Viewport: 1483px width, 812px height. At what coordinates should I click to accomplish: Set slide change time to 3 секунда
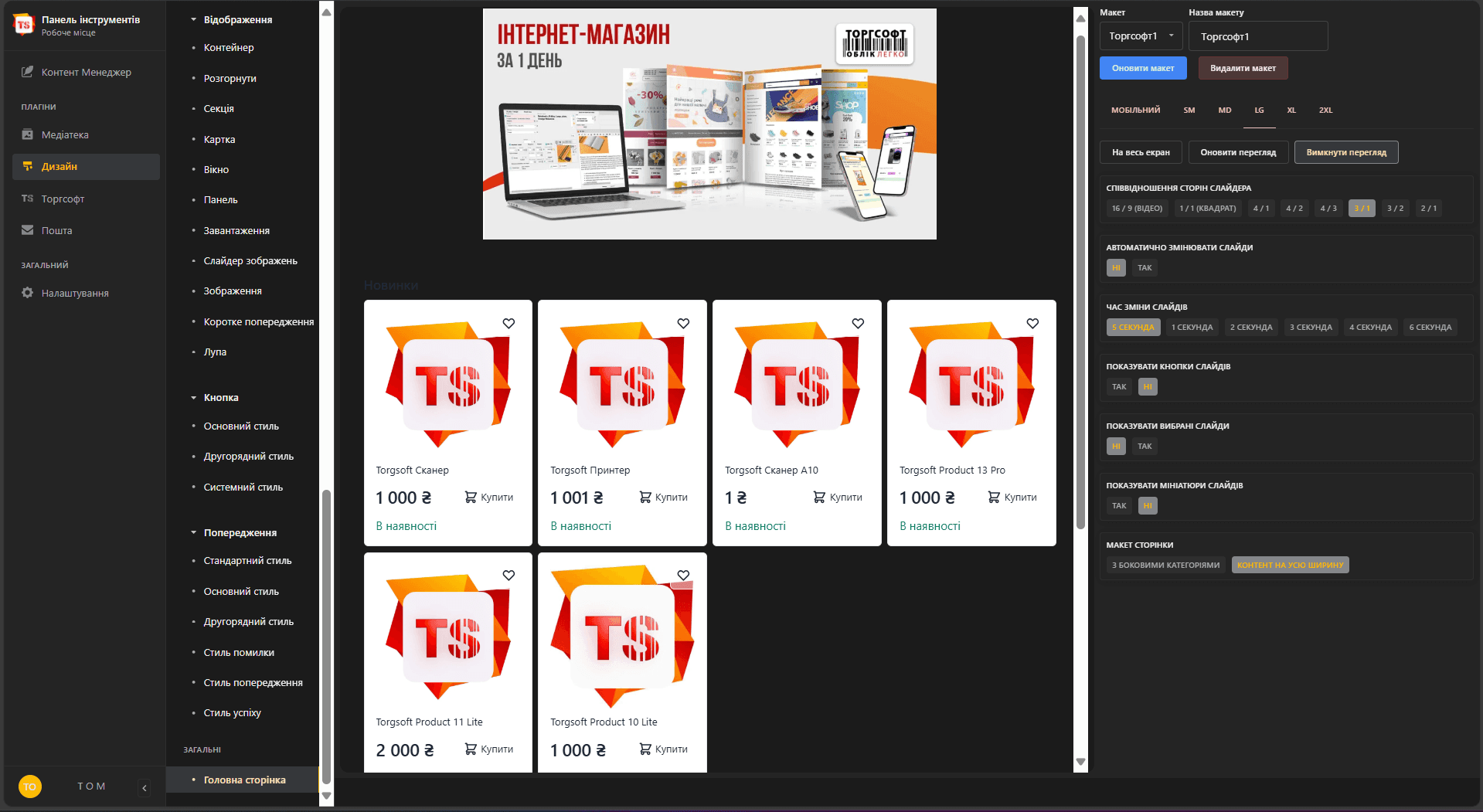(x=1311, y=328)
